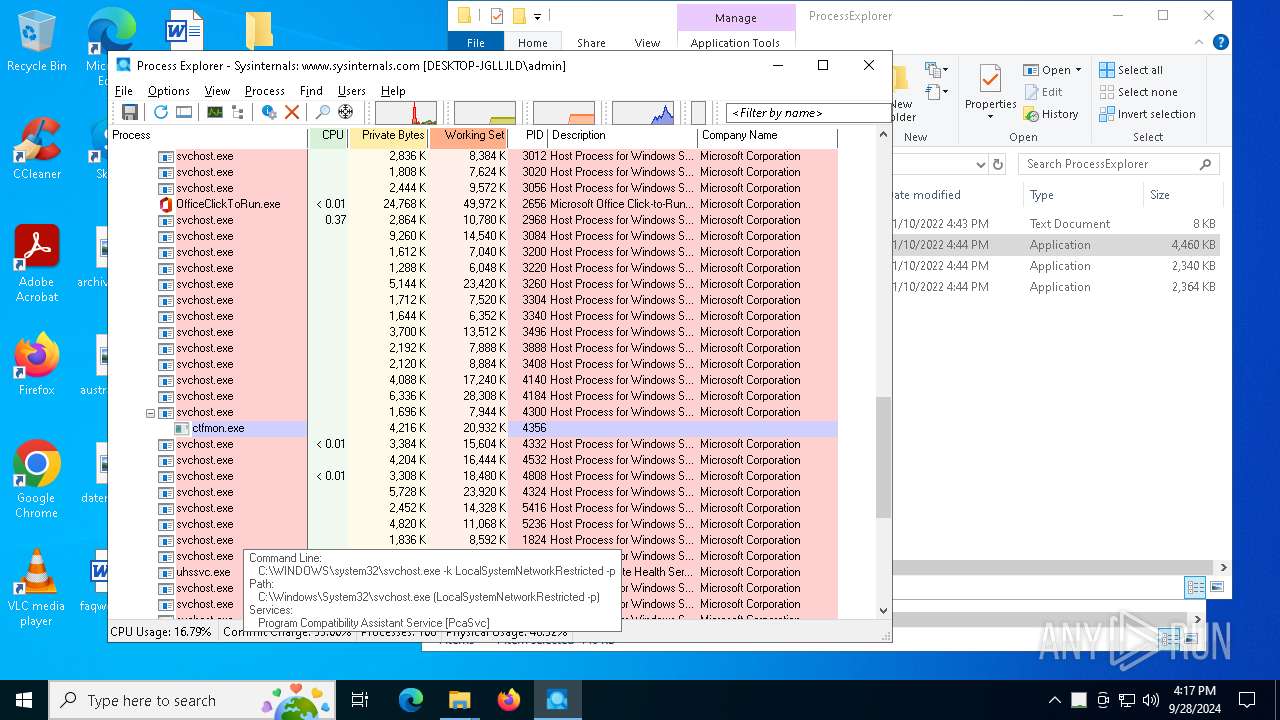The width and height of the screenshot is (1280, 720).
Task: Sort processes by the Working Set column
Action: [469, 136]
